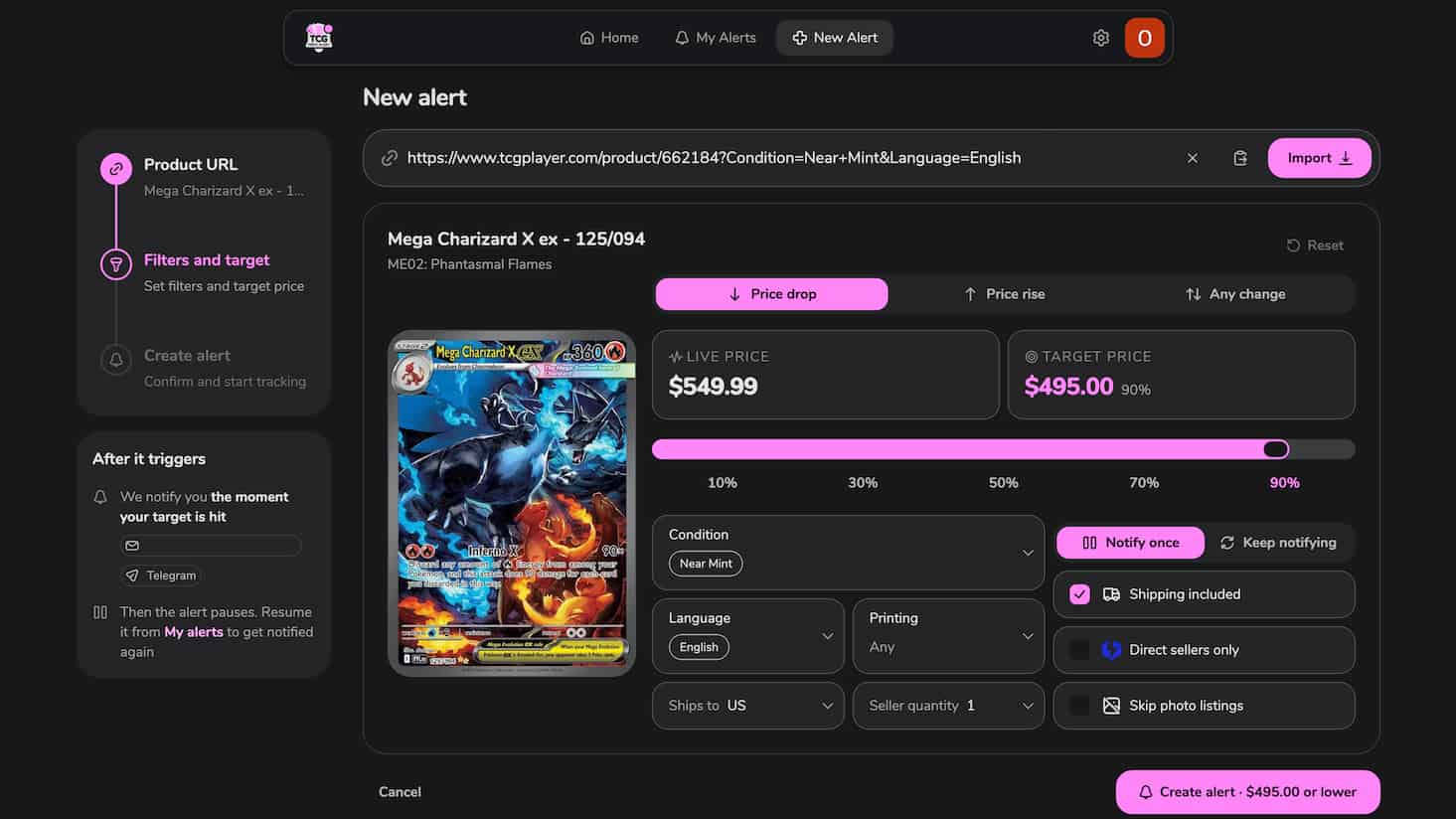Screen dimensions: 1456x819
Task: Click the Shipping included truck icon
Action: coord(1111,594)
